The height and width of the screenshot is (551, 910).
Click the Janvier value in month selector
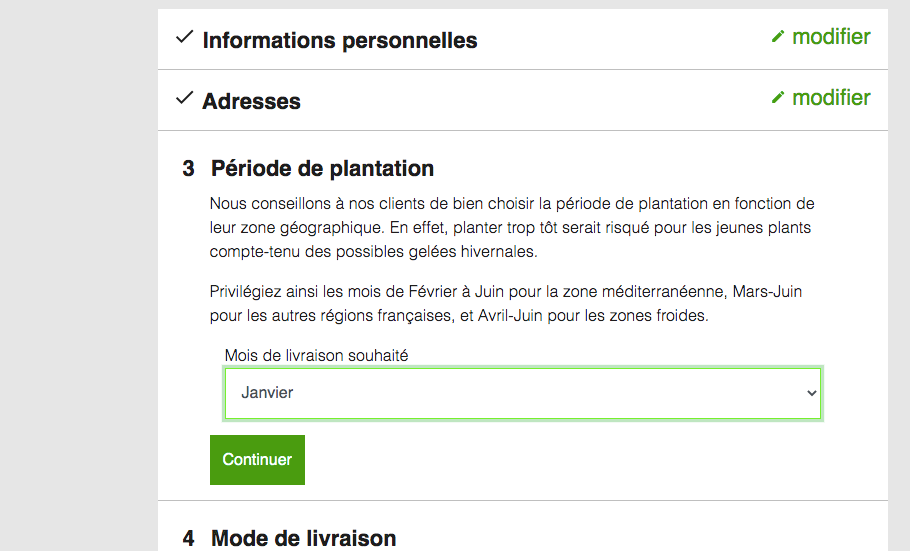click(268, 393)
